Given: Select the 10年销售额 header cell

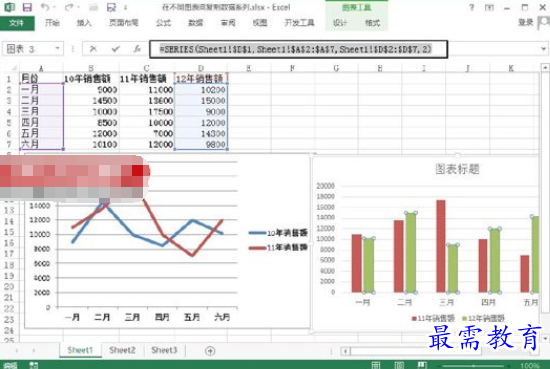Looking at the screenshot, I should [x=91, y=79].
